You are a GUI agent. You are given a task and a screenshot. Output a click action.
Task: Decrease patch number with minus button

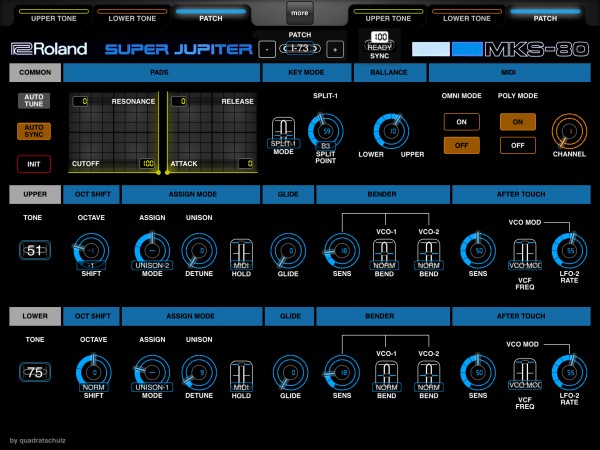click(x=267, y=50)
